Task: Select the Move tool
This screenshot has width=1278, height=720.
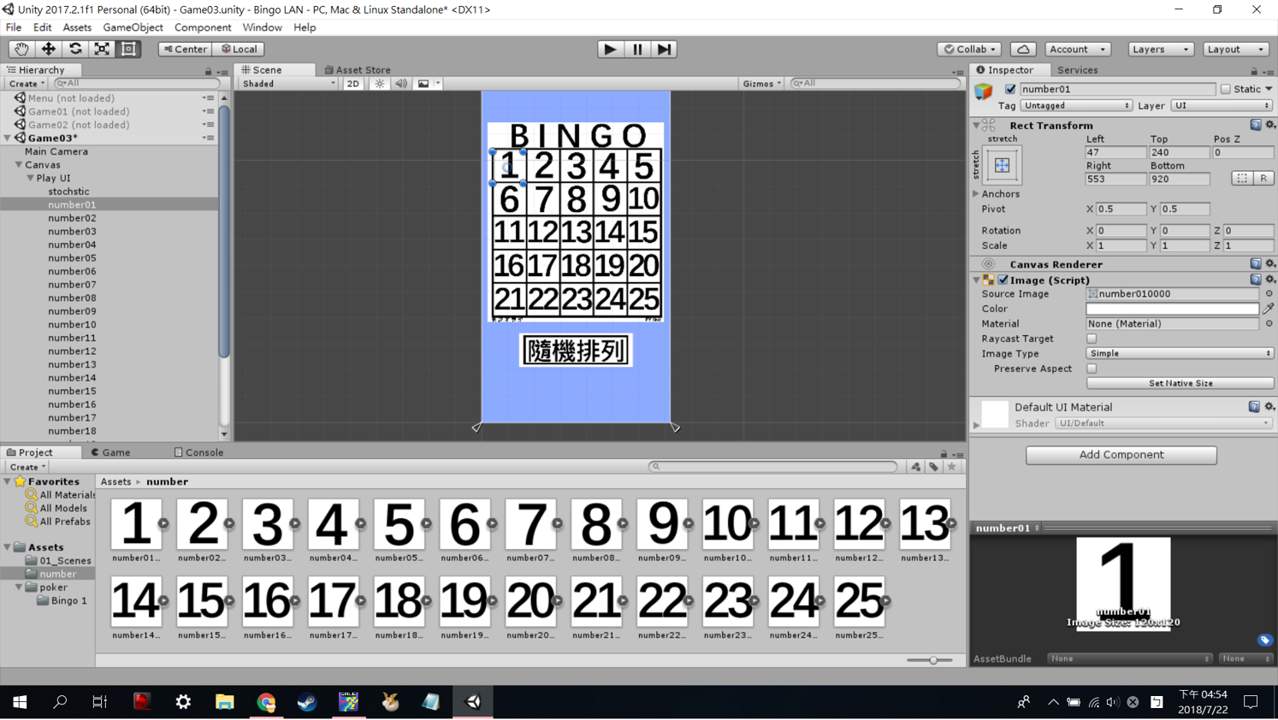Action: tap(48, 48)
